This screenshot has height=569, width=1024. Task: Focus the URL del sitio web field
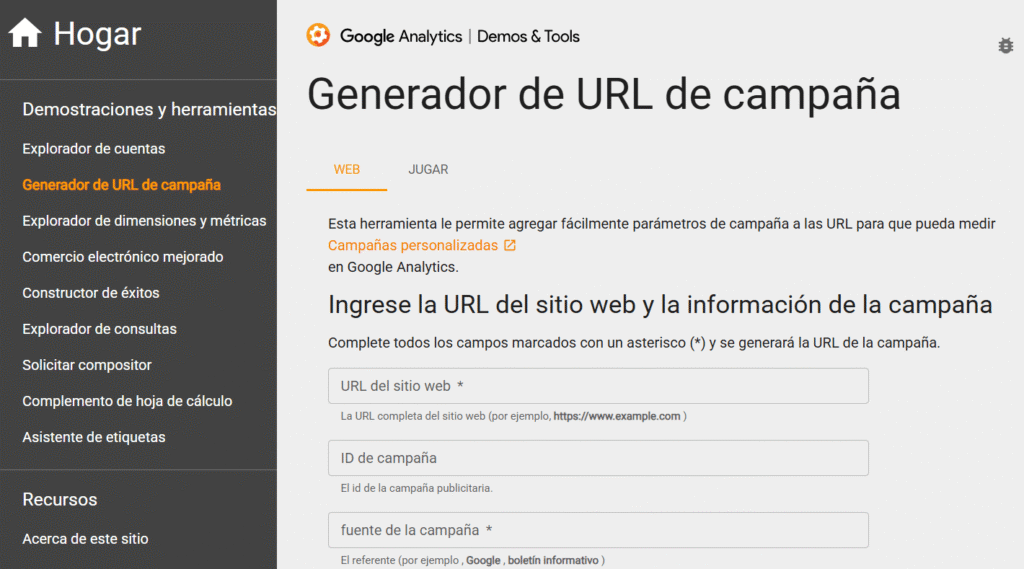(x=598, y=386)
